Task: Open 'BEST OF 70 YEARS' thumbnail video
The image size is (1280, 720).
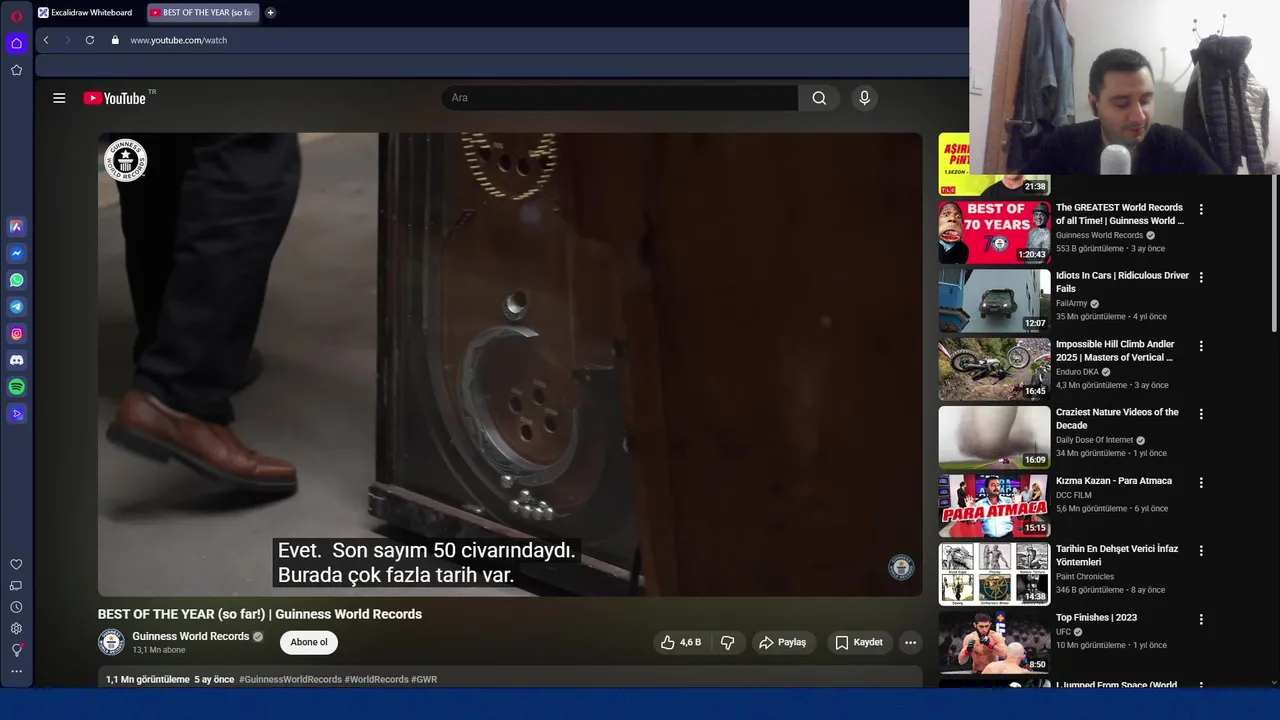Action: [x=994, y=232]
